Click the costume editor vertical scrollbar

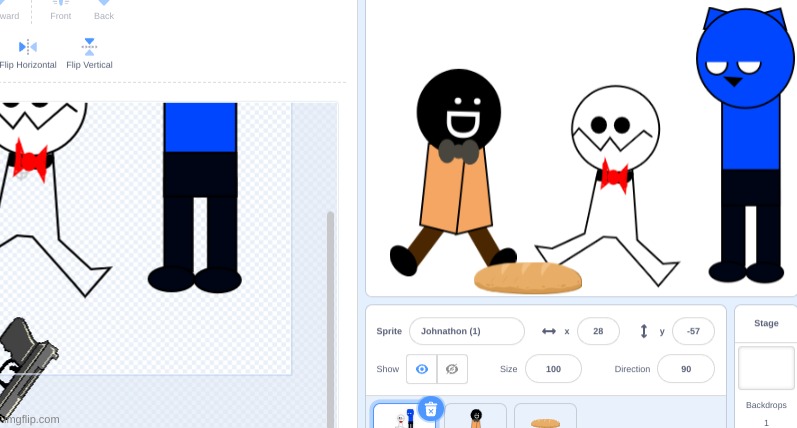click(x=330, y=300)
